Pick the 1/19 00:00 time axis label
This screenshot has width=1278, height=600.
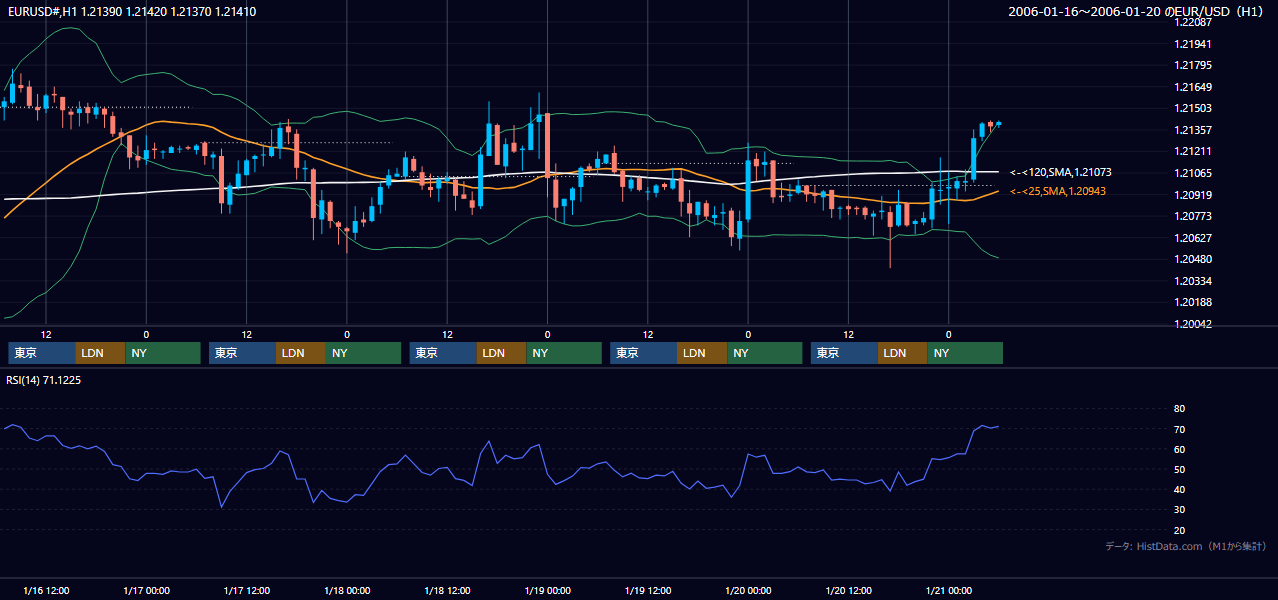coord(548,590)
